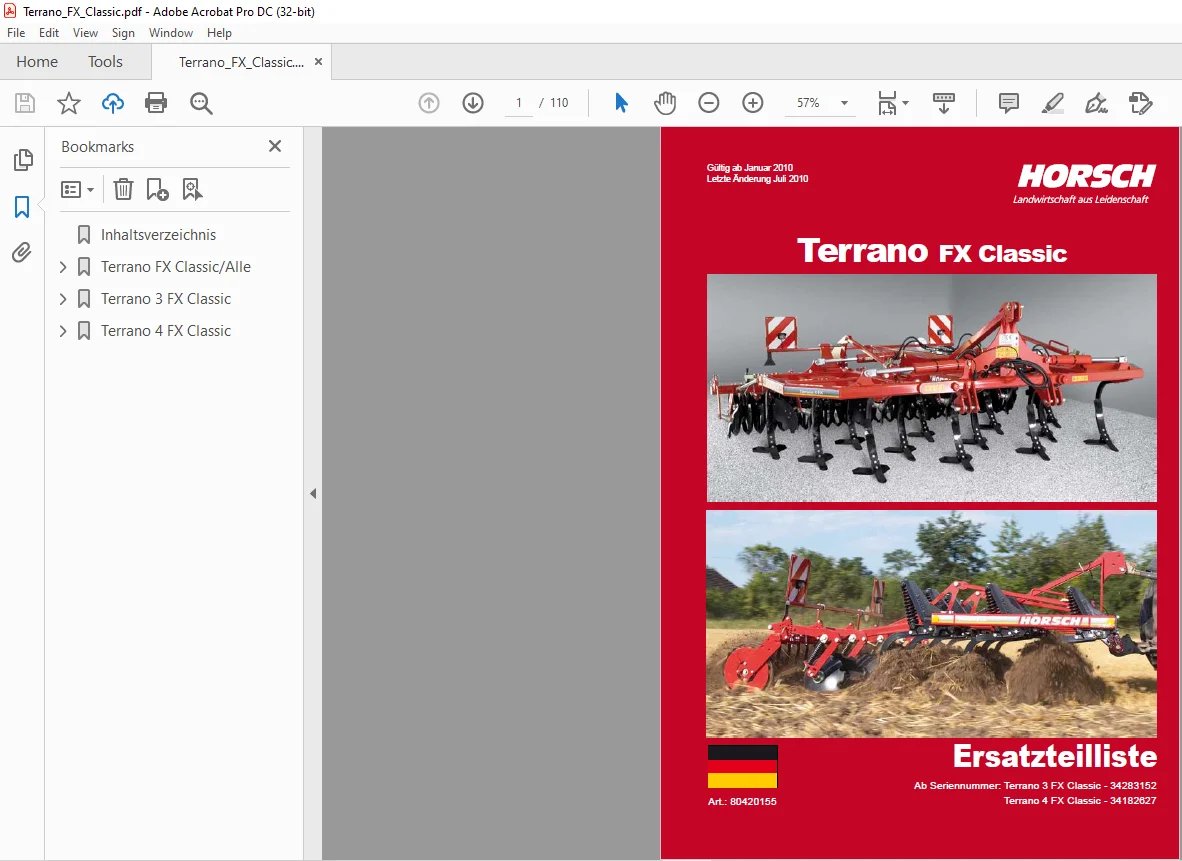Screen dimensions: 1182x861
Task: Open the Sign menu
Action: [123, 33]
